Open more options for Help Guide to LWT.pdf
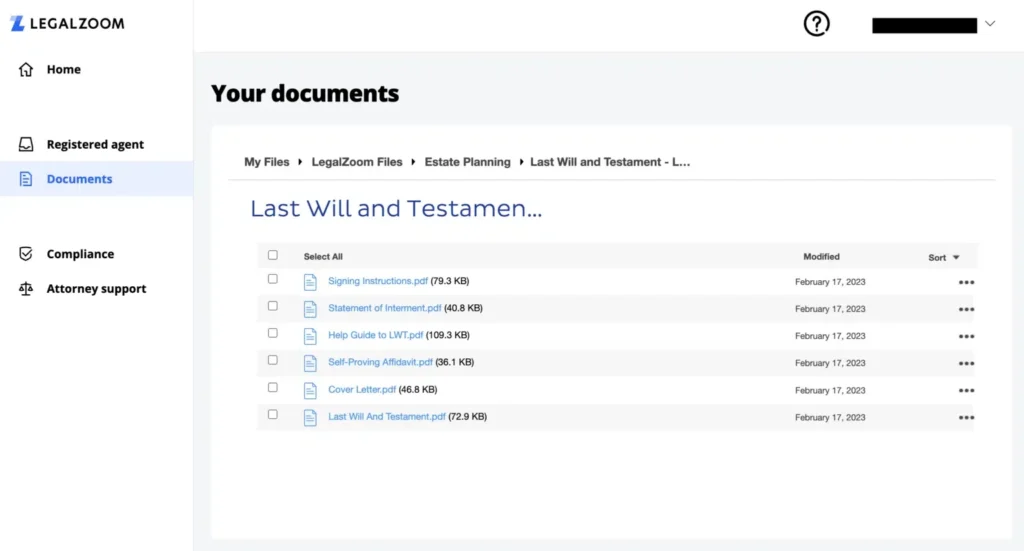Screen dimensions: 1024x551 967,337
